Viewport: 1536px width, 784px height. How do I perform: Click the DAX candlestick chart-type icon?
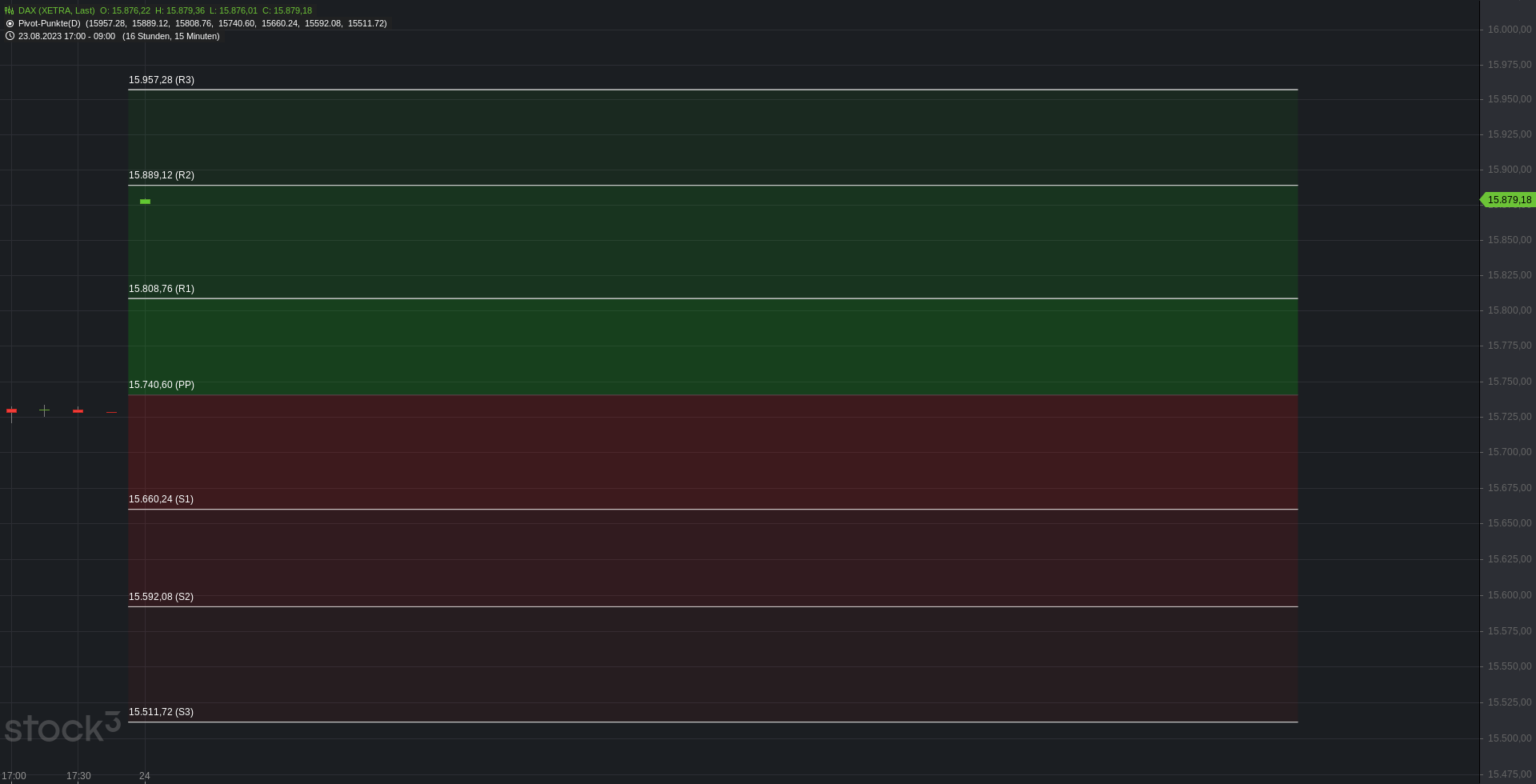coord(10,10)
